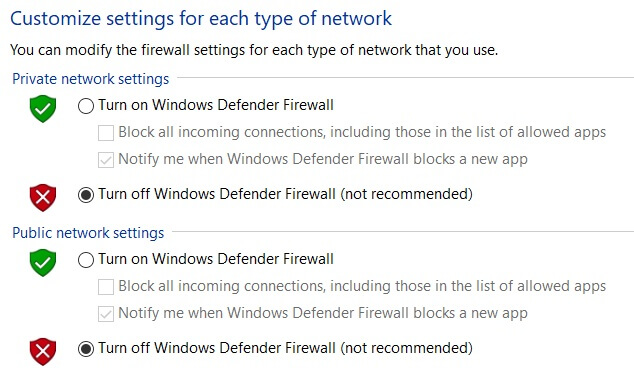Click the green shield icon under Public network
This screenshot has height=381, width=634.
pyautogui.click(x=43, y=262)
